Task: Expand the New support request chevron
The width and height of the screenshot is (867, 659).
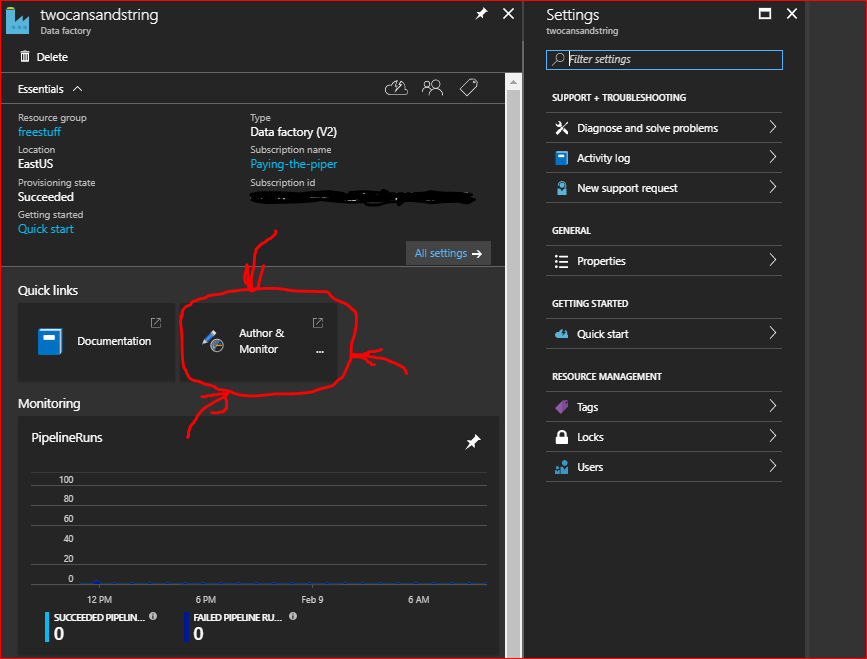Action: click(x=773, y=187)
